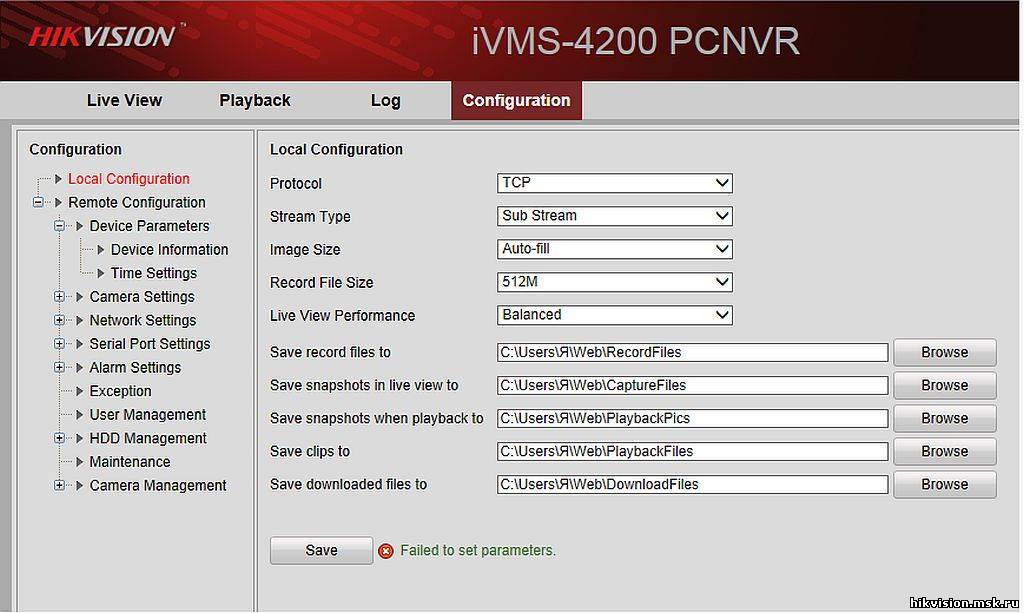Click the DownloadFiles path field
Screen dimensions: 1024x613
pos(692,484)
